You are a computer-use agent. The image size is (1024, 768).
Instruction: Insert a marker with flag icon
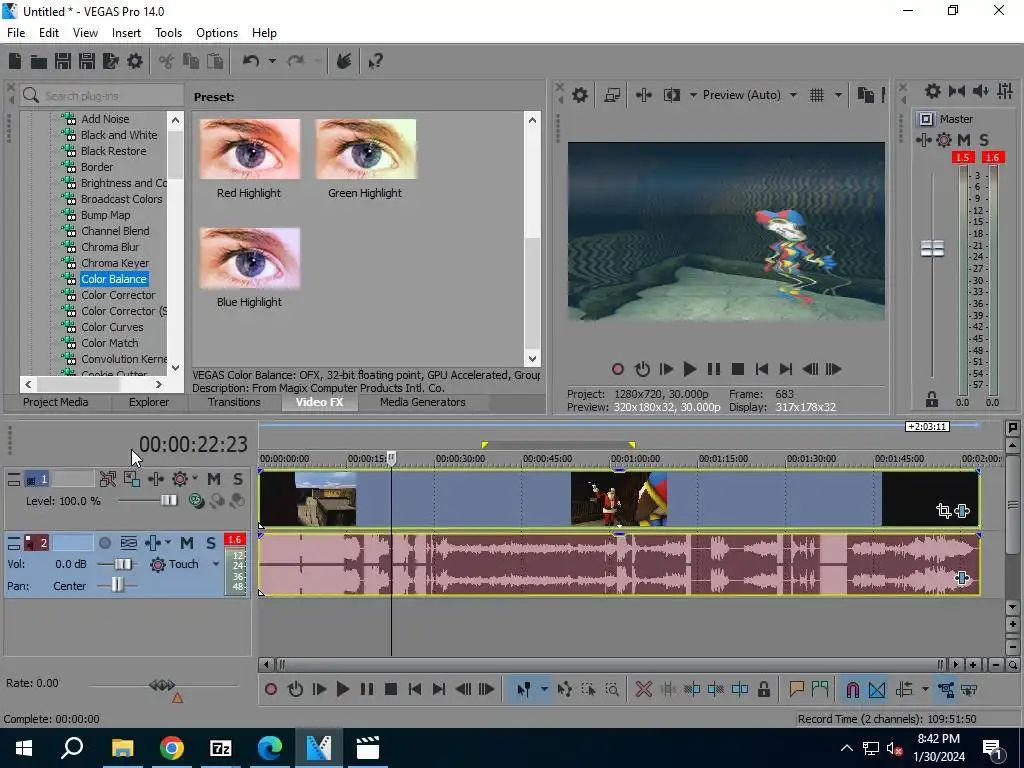point(796,689)
